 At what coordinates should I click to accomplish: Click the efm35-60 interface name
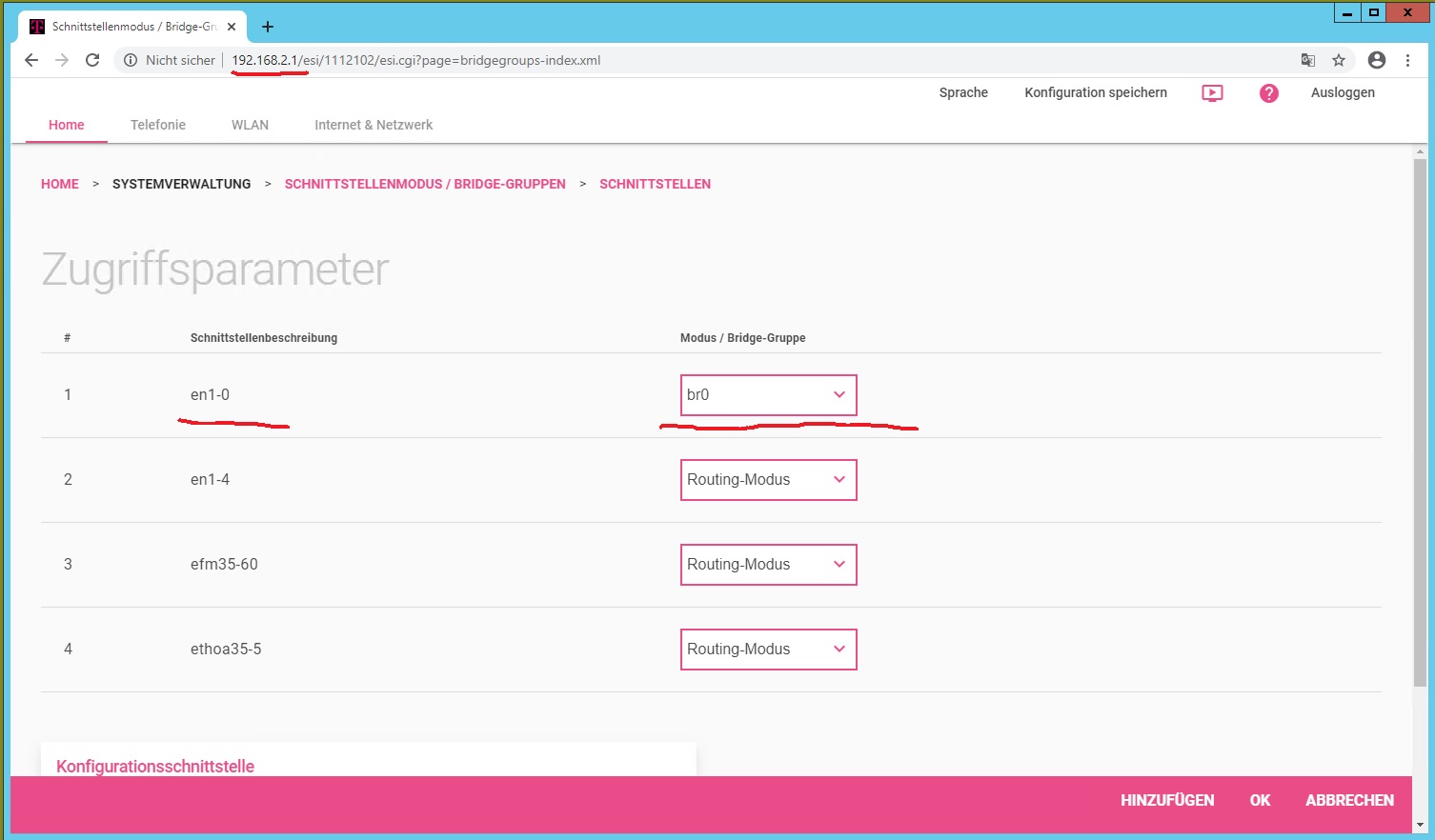click(224, 565)
